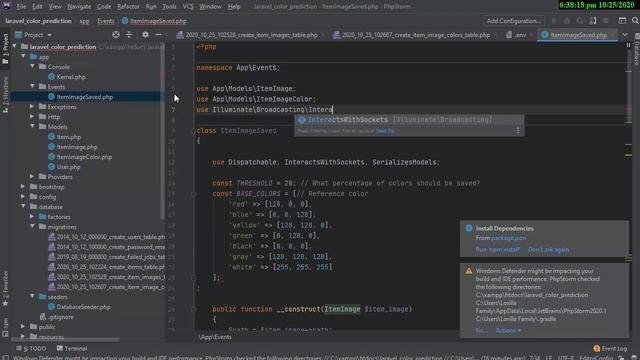Click UTF-8 encoding in status bar
Image resolution: width=640 pixels, height=360 pixels.
point(565,358)
